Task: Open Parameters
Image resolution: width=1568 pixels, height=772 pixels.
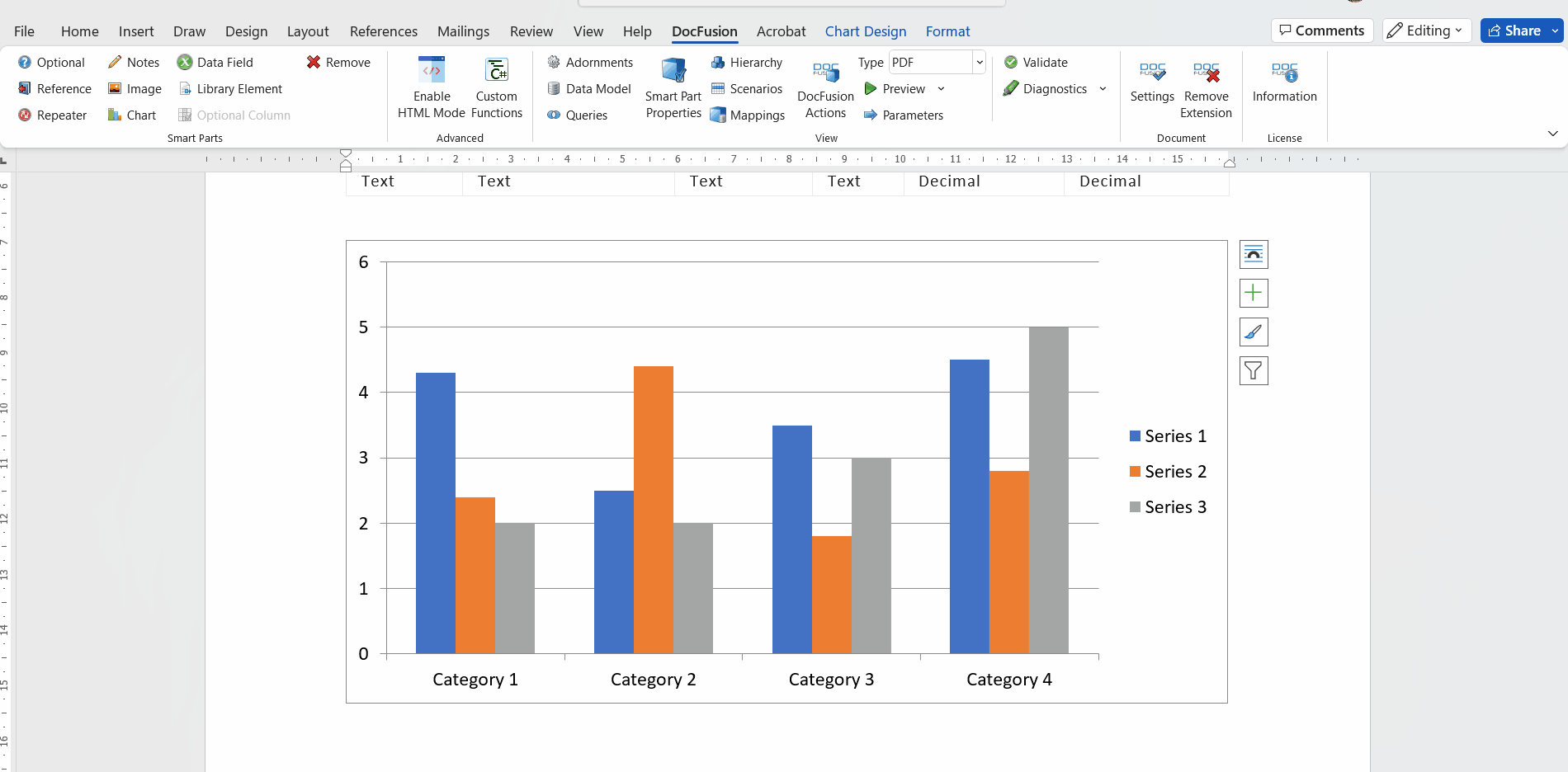Action: pos(903,115)
